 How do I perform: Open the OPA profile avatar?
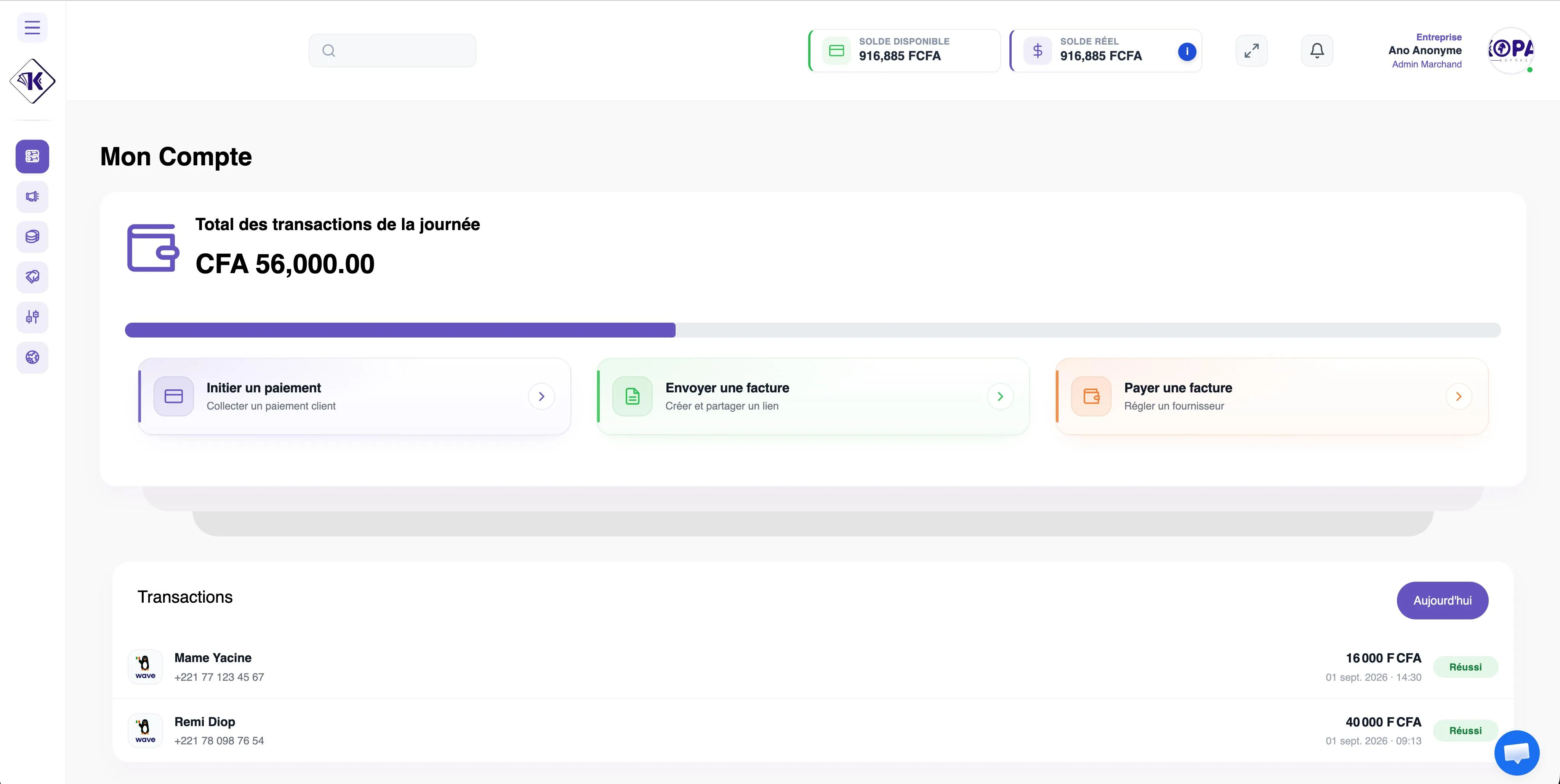(x=1511, y=51)
